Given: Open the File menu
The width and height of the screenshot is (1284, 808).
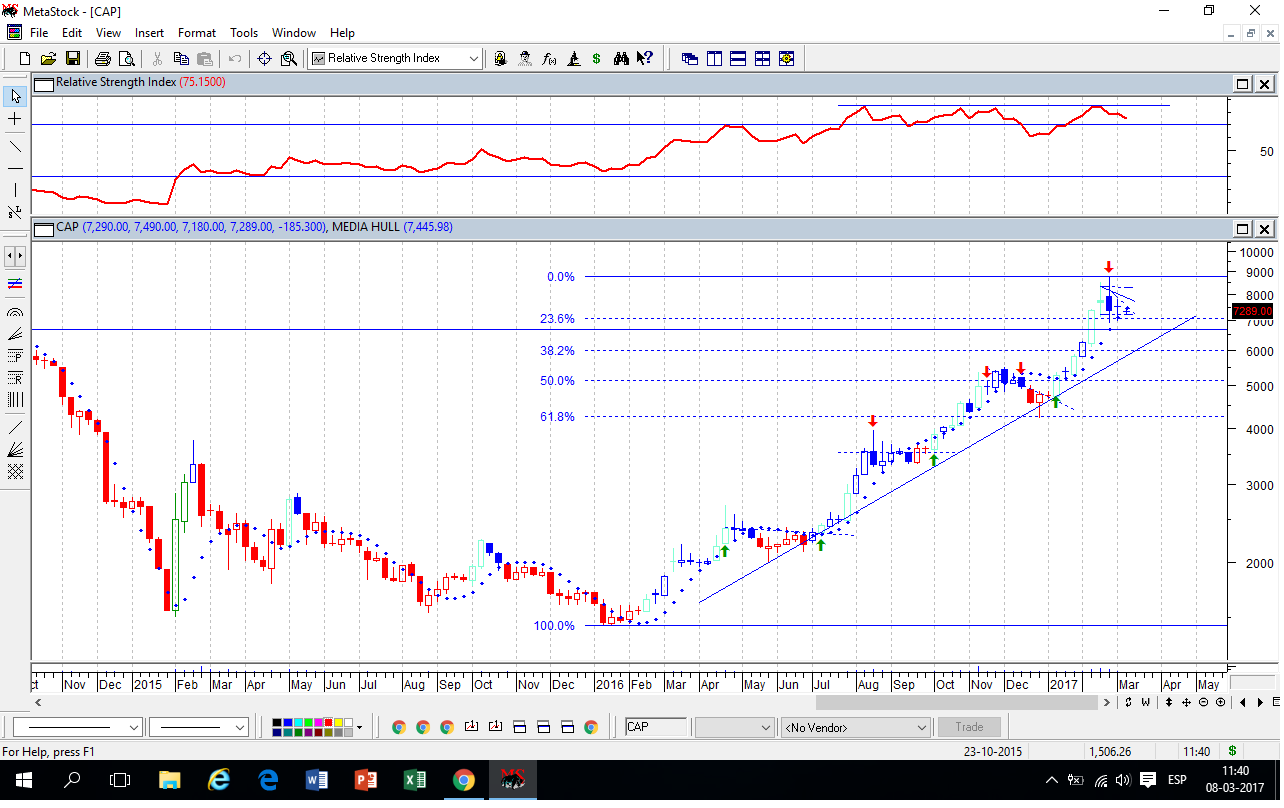Looking at the screenshot, I should pos(39,33).
